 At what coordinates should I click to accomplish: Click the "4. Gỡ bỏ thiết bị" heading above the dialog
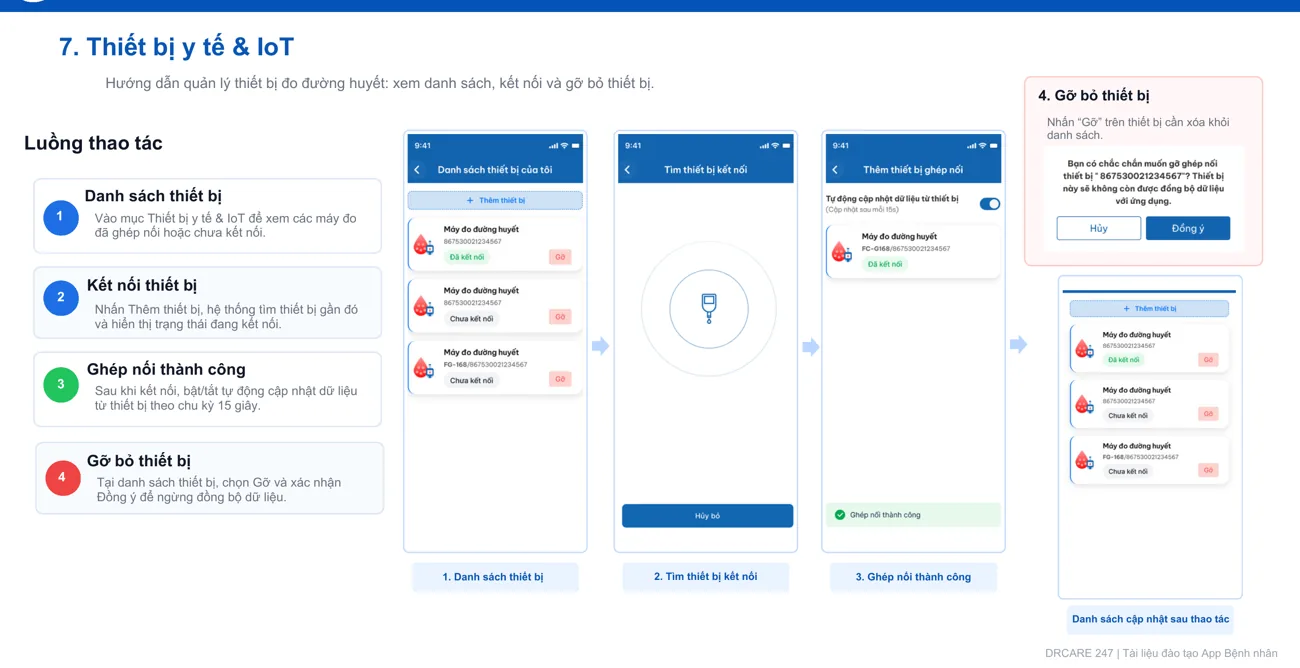tap(1094, 96)
